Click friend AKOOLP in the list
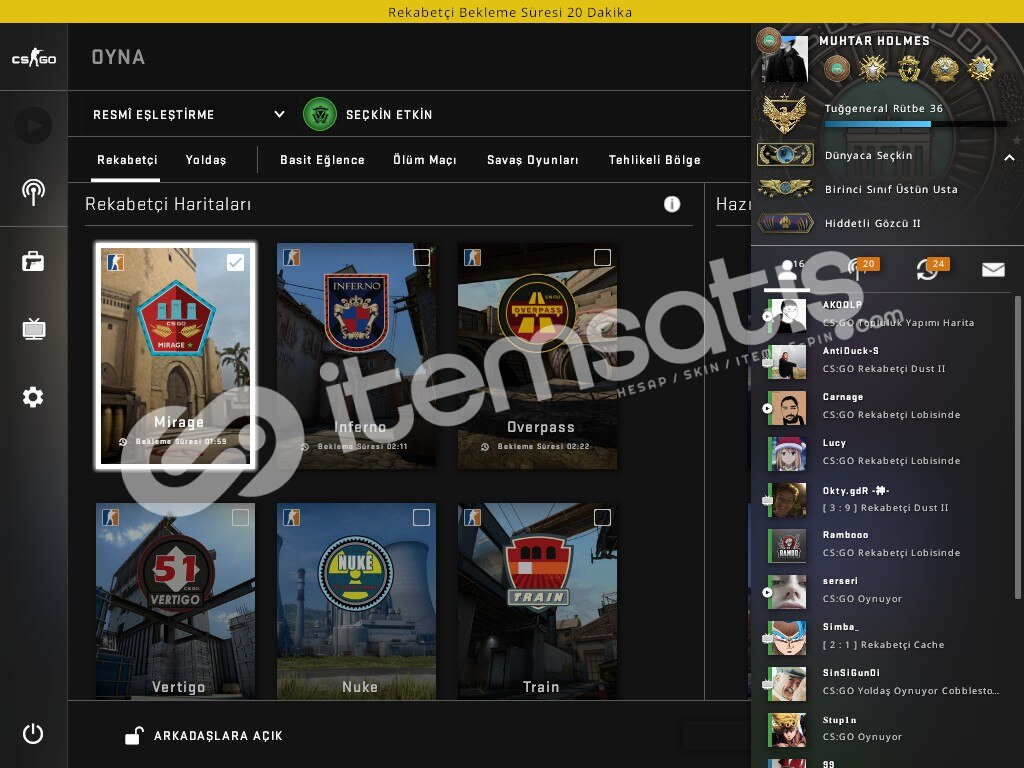1024x768 pixels. point(888,314)
